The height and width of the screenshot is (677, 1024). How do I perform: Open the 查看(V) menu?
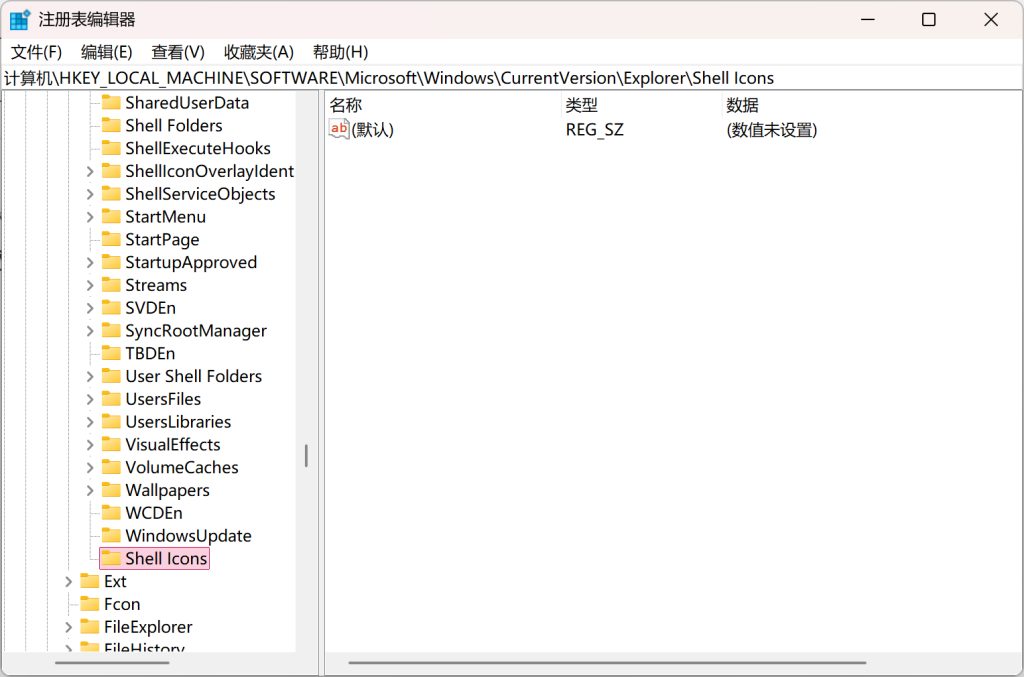178,52
